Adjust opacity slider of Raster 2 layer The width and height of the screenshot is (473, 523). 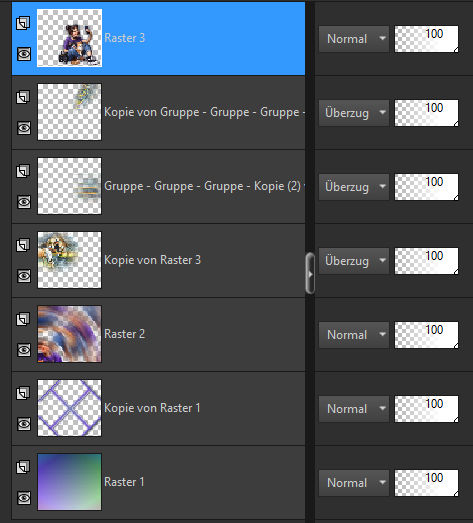point(426,335)
